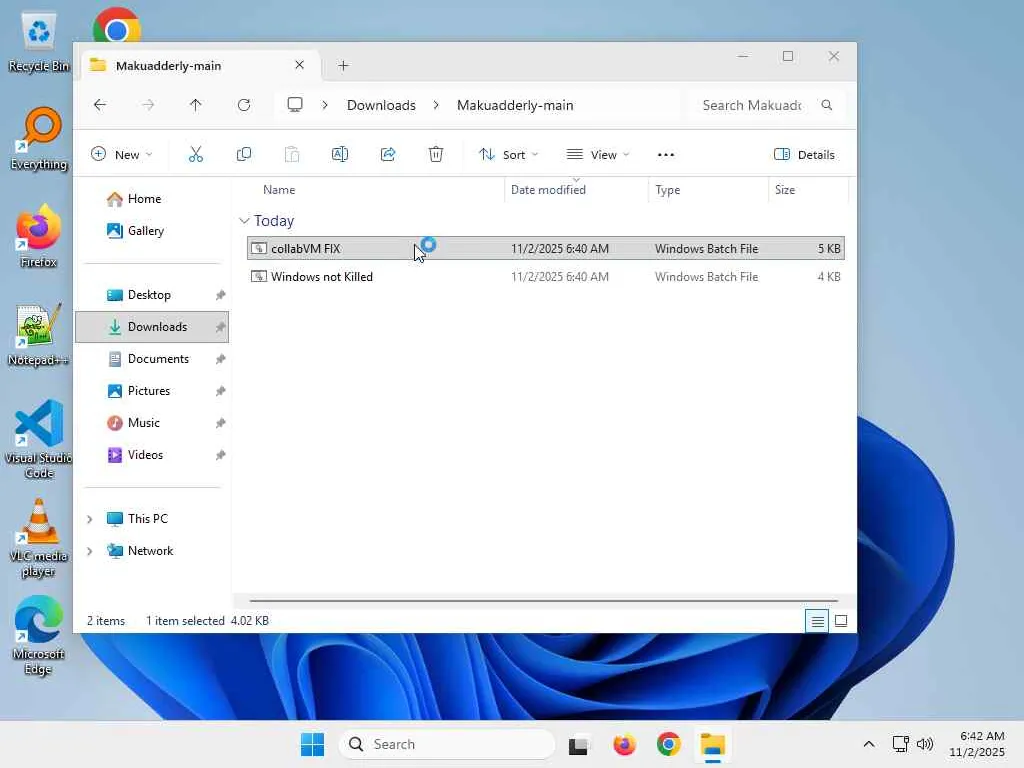Toggle the Details pane
Viewport: 1024px width, 768px height.
coord(804,154)
